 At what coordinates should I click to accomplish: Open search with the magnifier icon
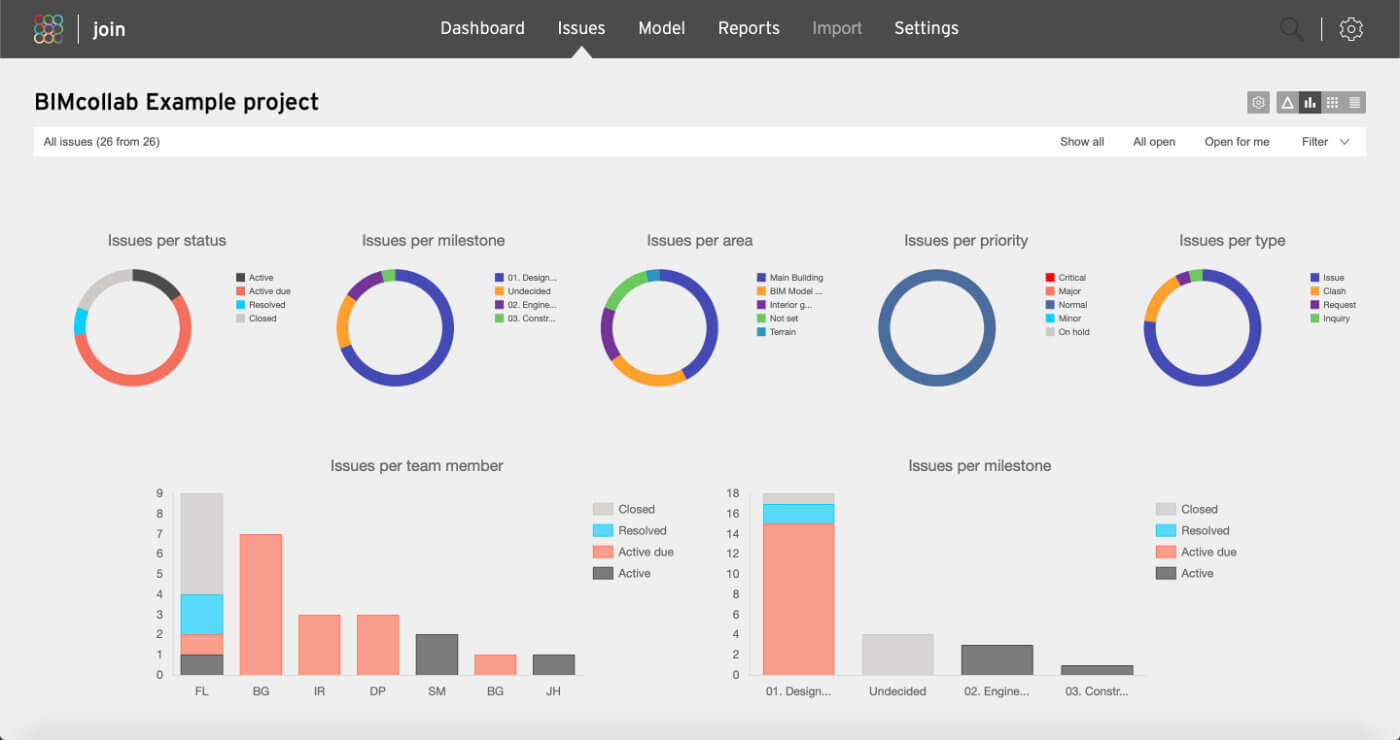point(1291,29)
